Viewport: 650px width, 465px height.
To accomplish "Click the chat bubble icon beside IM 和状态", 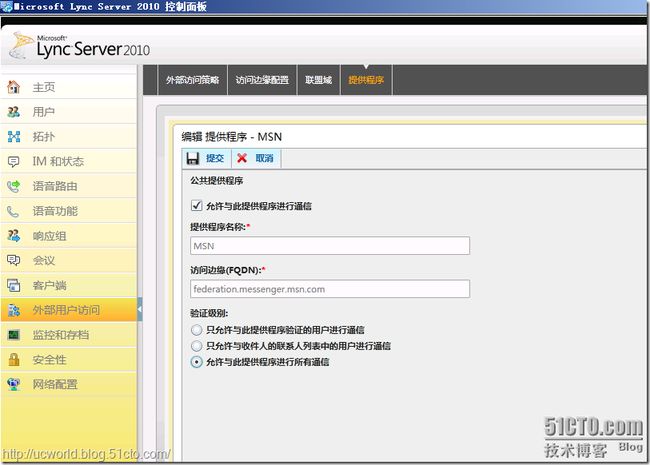I will tap(14, 161).
